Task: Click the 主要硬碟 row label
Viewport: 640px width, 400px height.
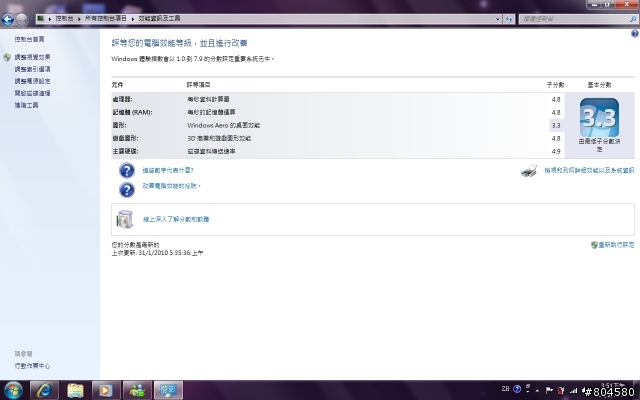Action: tap(125, 151)
